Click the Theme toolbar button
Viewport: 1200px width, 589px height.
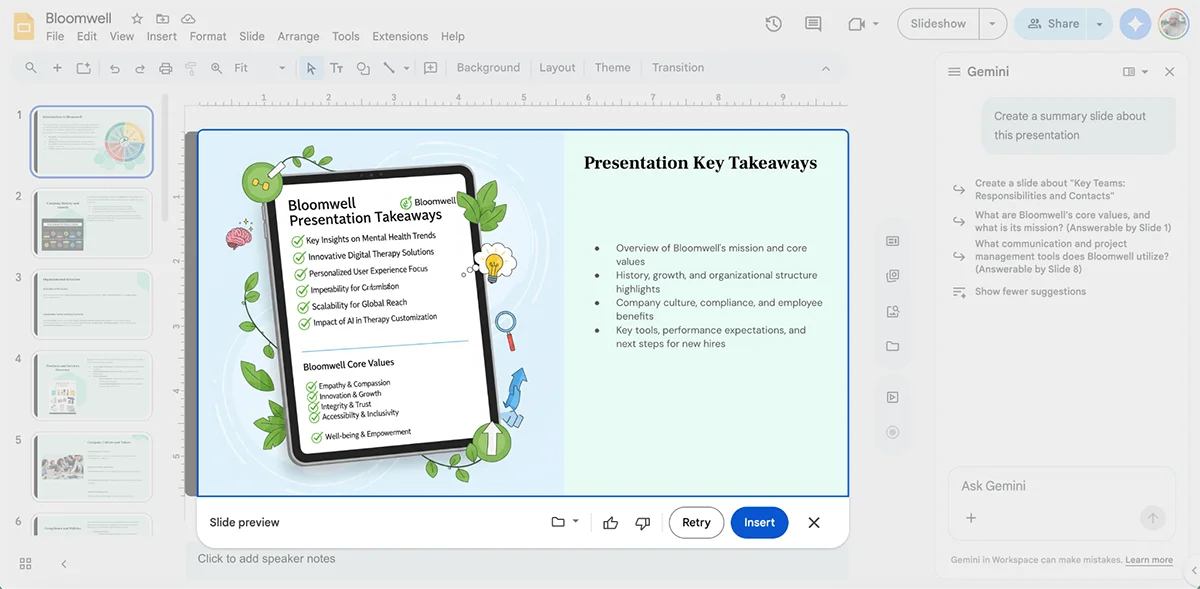tap(612, 68)
